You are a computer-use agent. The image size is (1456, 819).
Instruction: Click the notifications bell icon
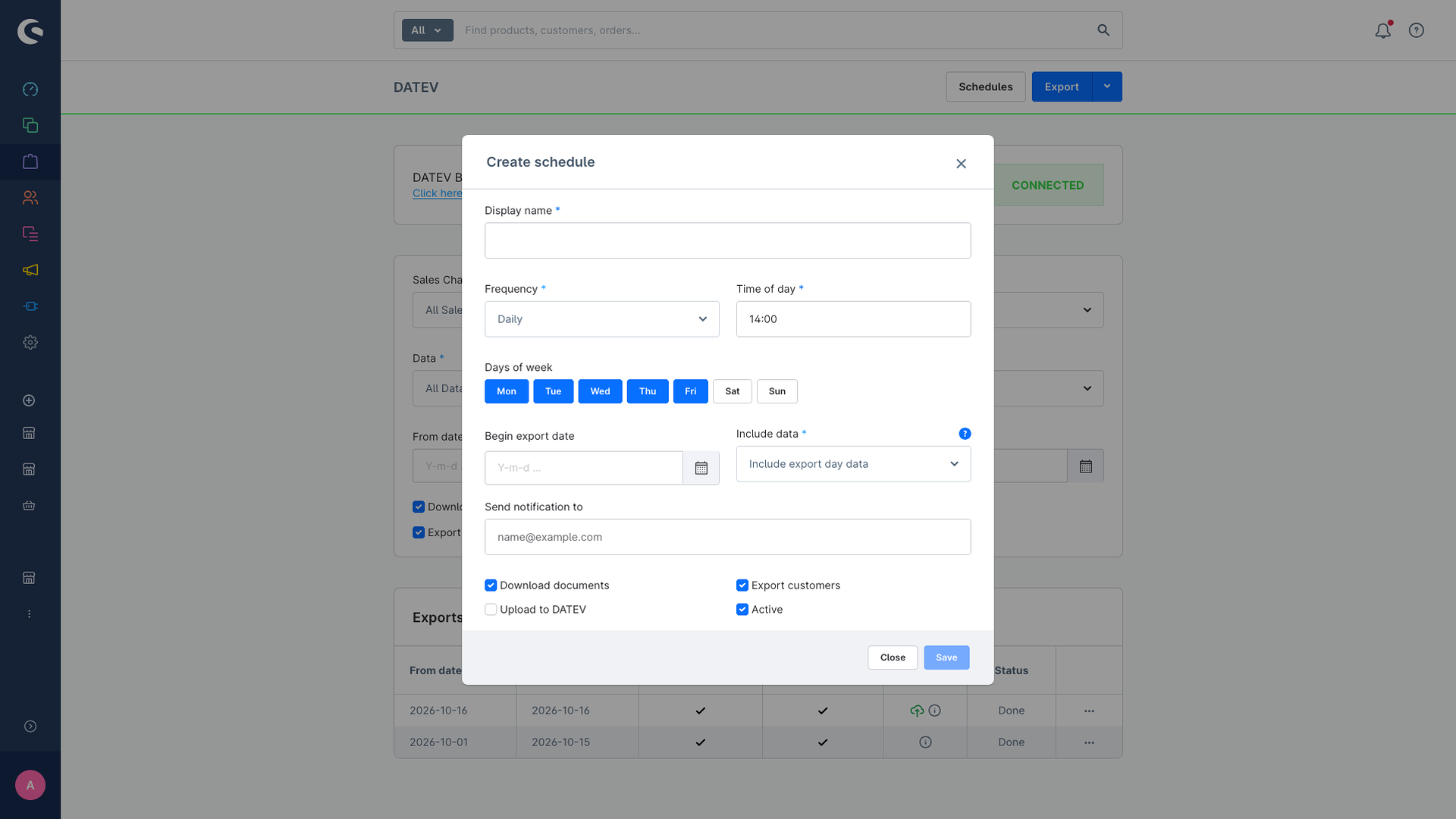[1383, 30]
